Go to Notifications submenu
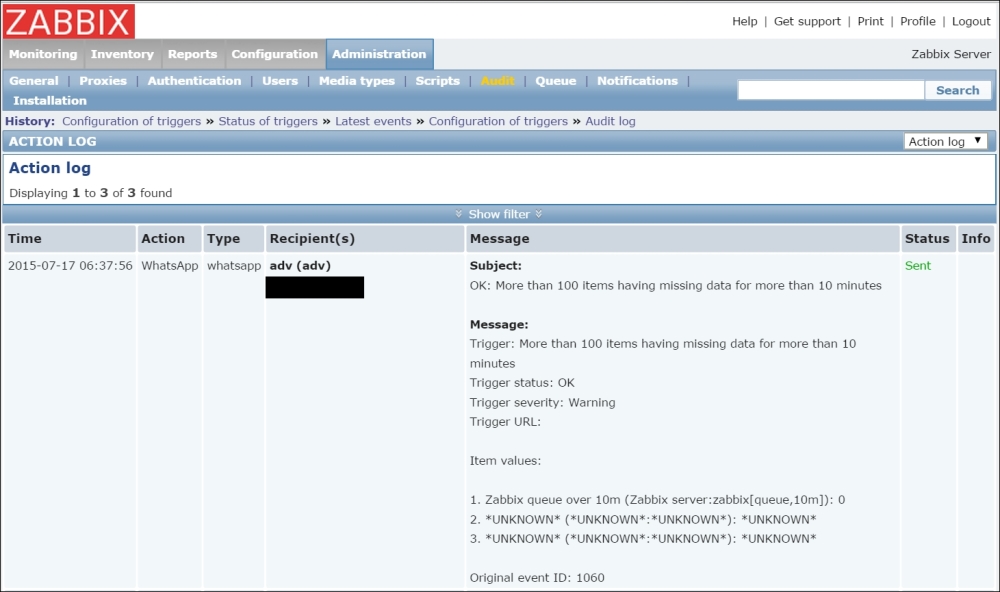This screenshot has height=592, width=1000. pyautogui.click(x=637, y=81)
